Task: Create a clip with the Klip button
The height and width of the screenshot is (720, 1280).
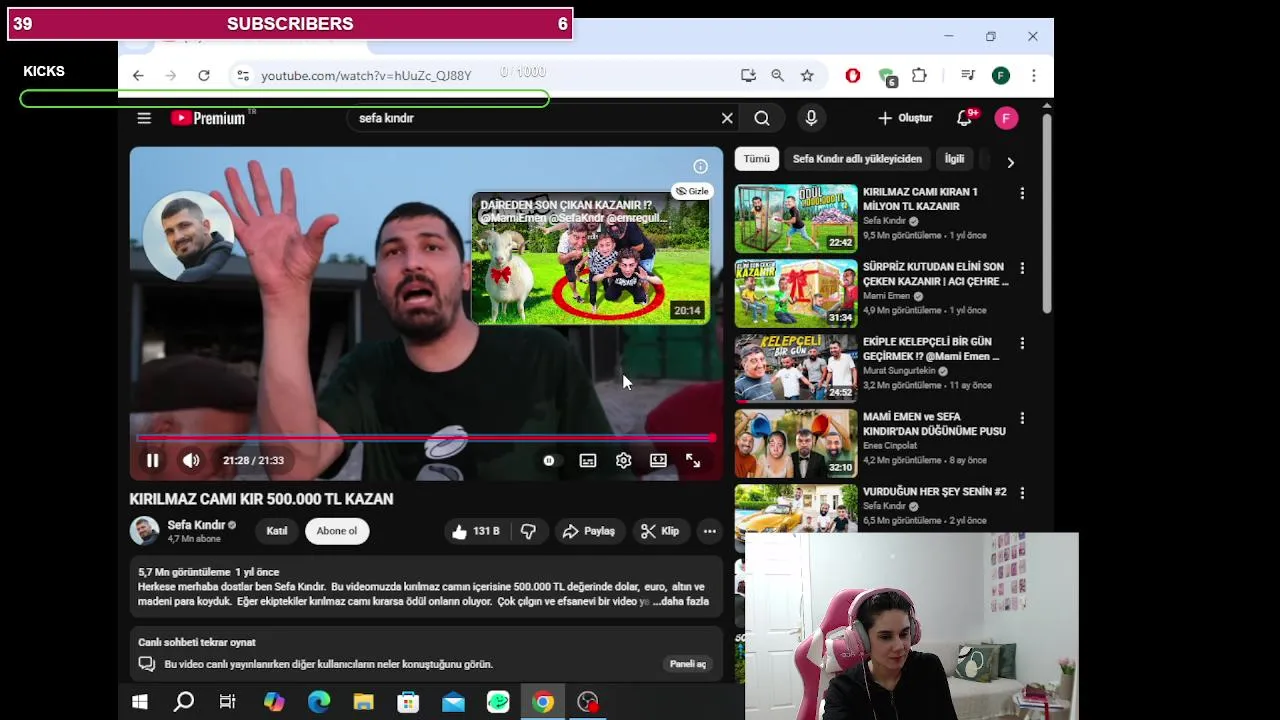Action: [x=660, y=531]
